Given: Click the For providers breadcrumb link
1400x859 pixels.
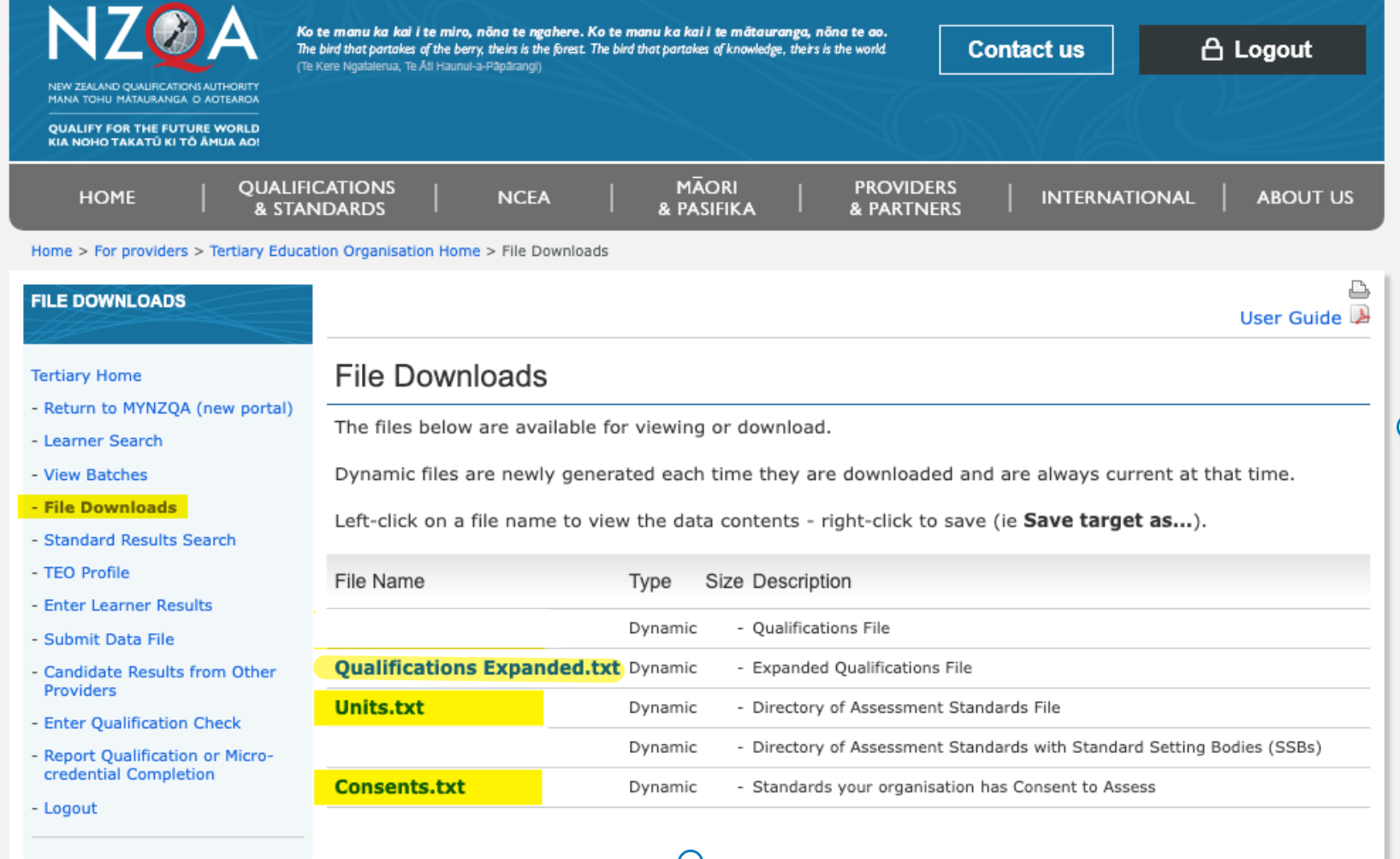Looking at the screenshot, I should point(140,251).
